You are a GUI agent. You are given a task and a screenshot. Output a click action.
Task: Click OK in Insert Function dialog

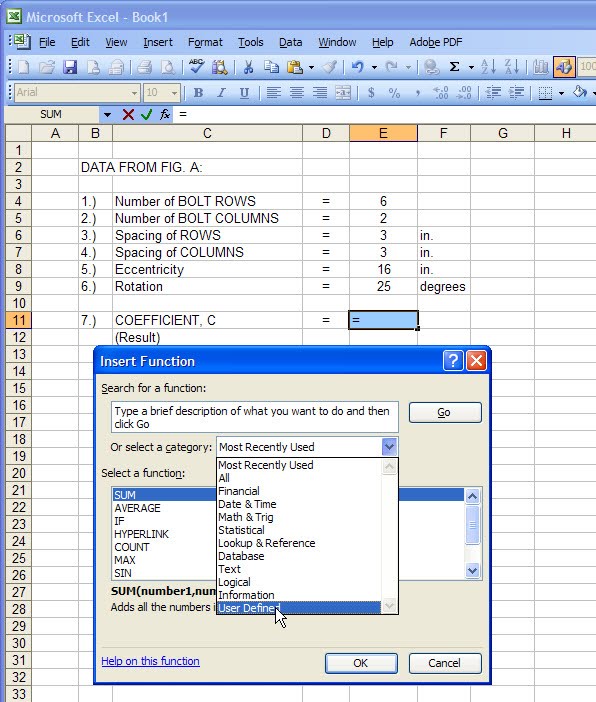(361, 663)
